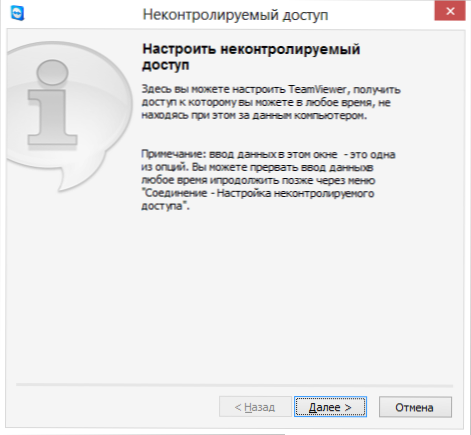Select the heading Настроить неконтролируемый доступ
471x435 pixels.
point(251,57)
